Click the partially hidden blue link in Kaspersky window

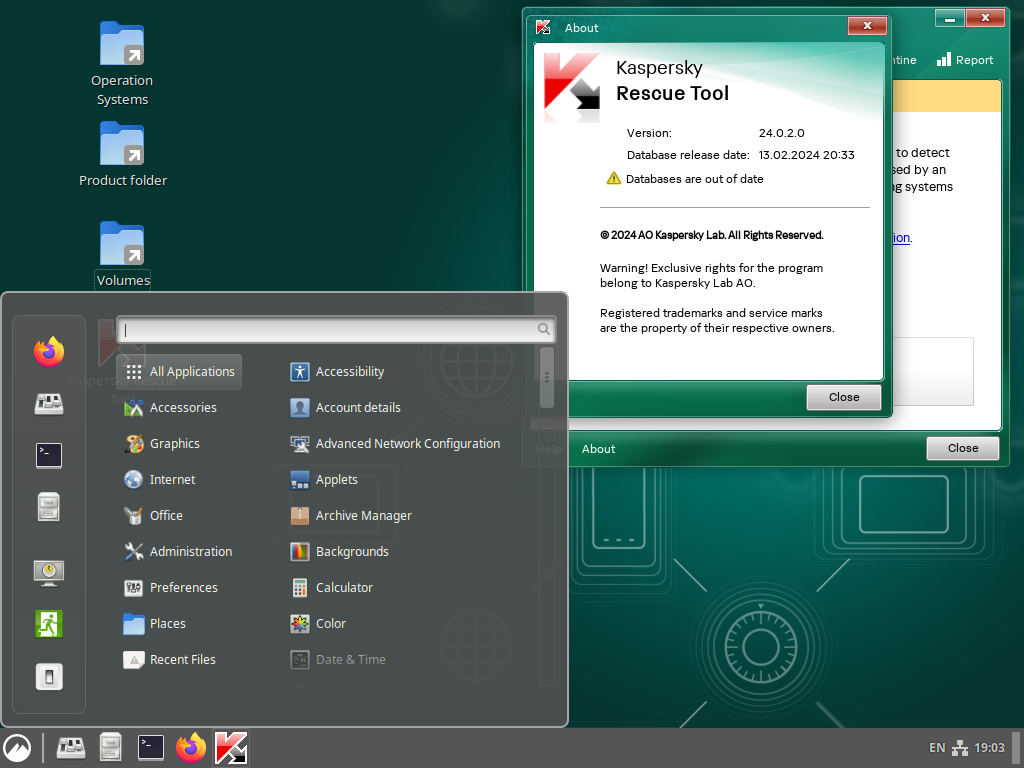(x=901, y=238)
